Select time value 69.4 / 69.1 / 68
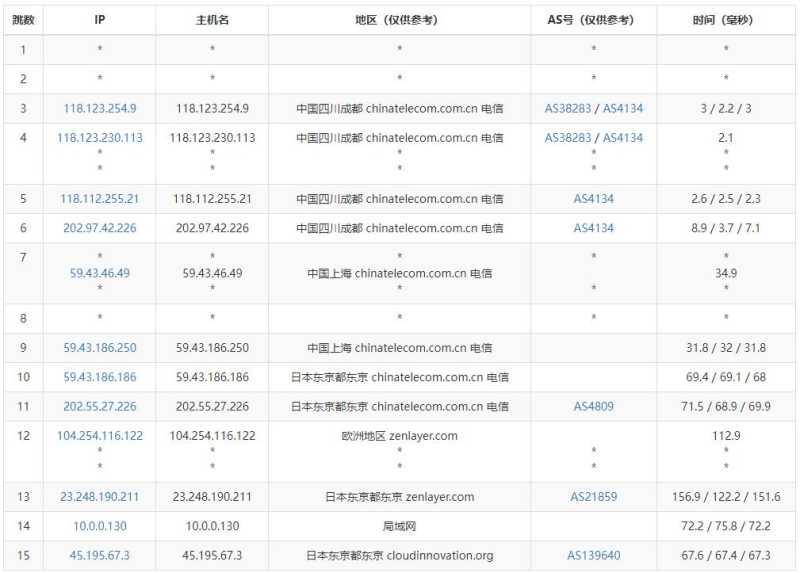Viewport: 800px width, 573px height. [726, 377]
